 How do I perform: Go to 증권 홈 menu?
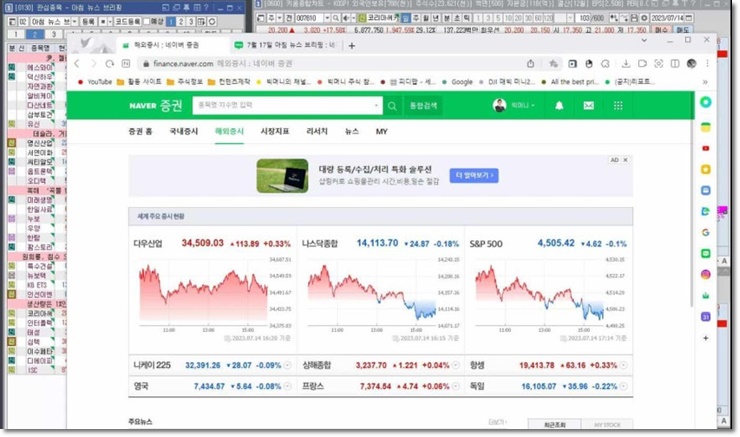(x=140, y=131)
